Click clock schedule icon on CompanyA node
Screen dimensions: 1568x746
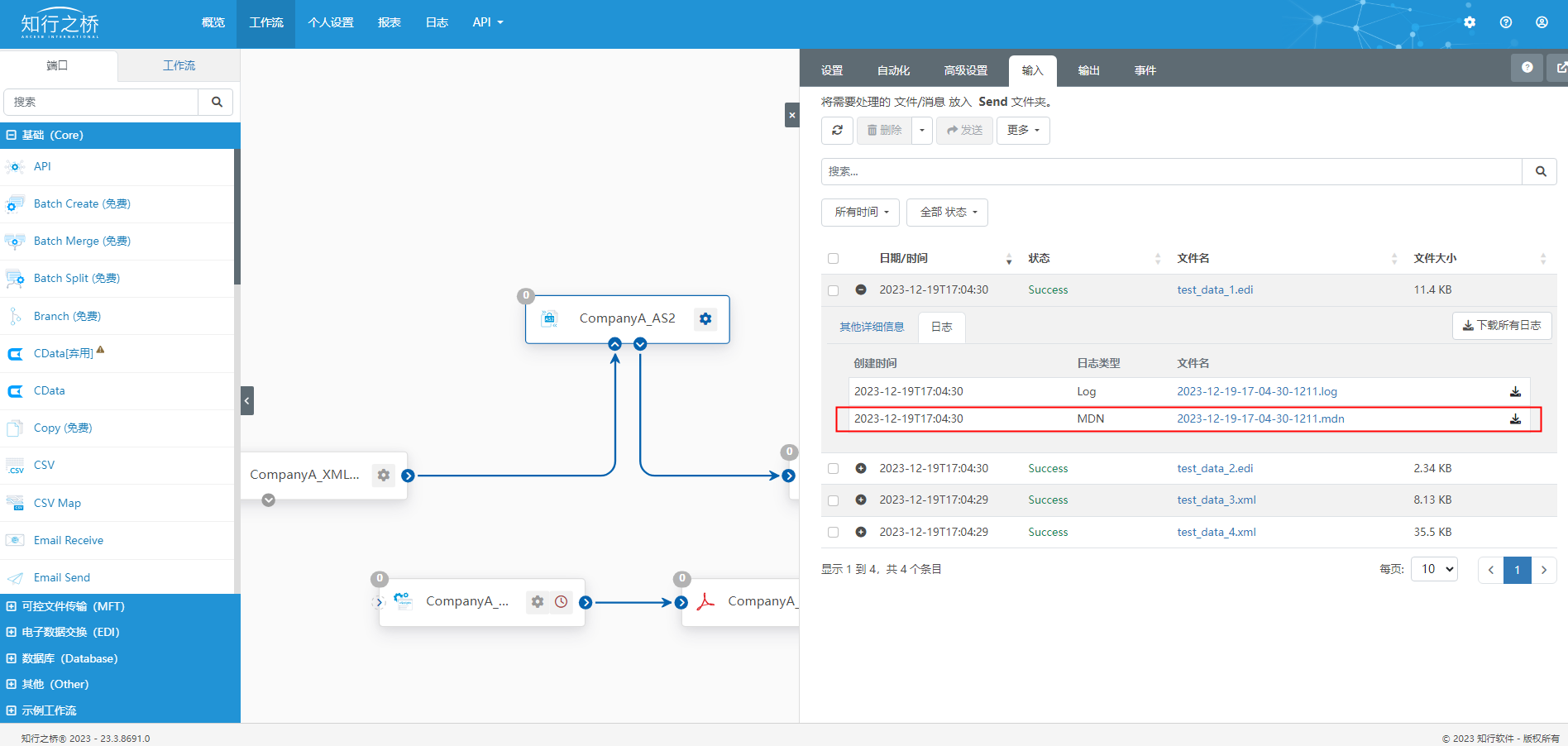[562, 602]
